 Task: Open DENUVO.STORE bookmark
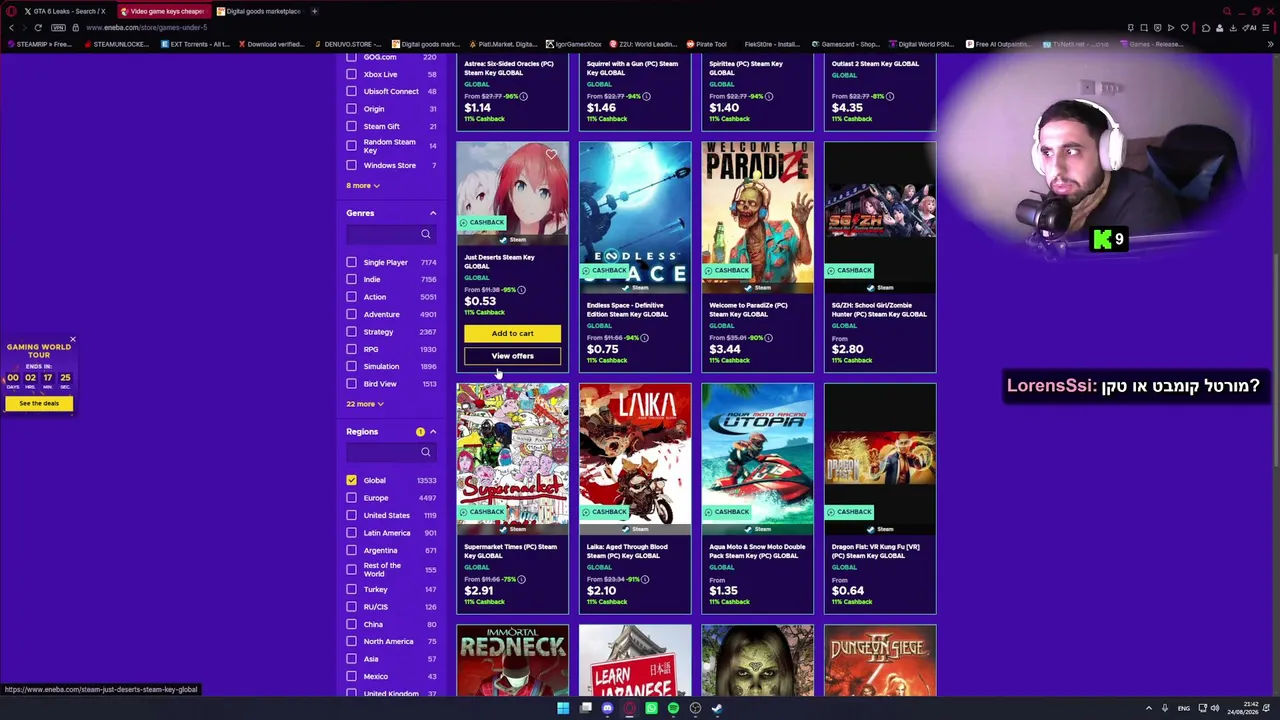pos(348,44)
